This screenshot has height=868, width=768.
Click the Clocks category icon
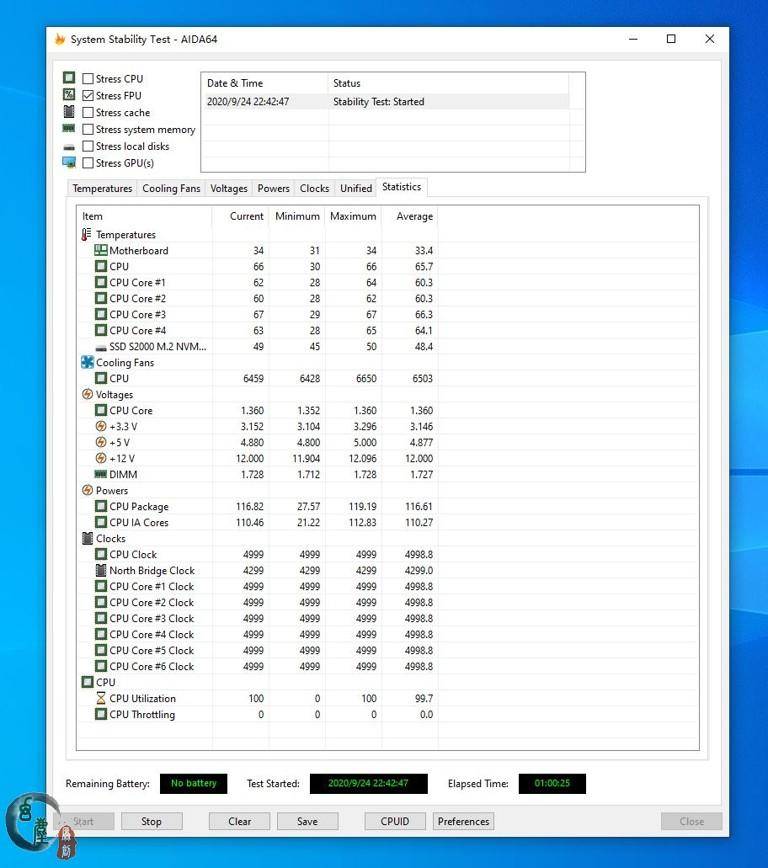[x=87, y=538]
